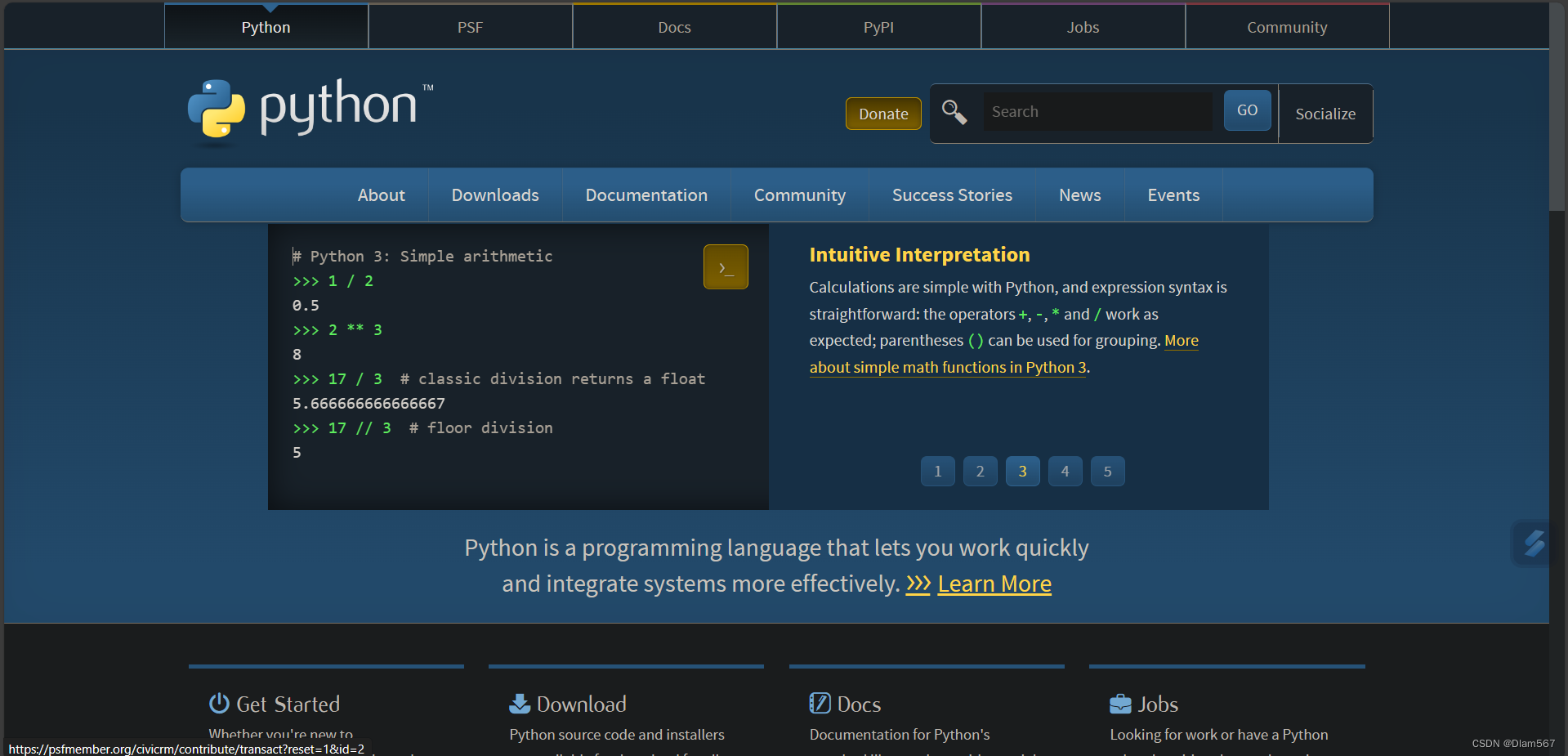Viewport: 1568px width, 756px height.
Task: Click the Donate button
Action: coord(883,114)
